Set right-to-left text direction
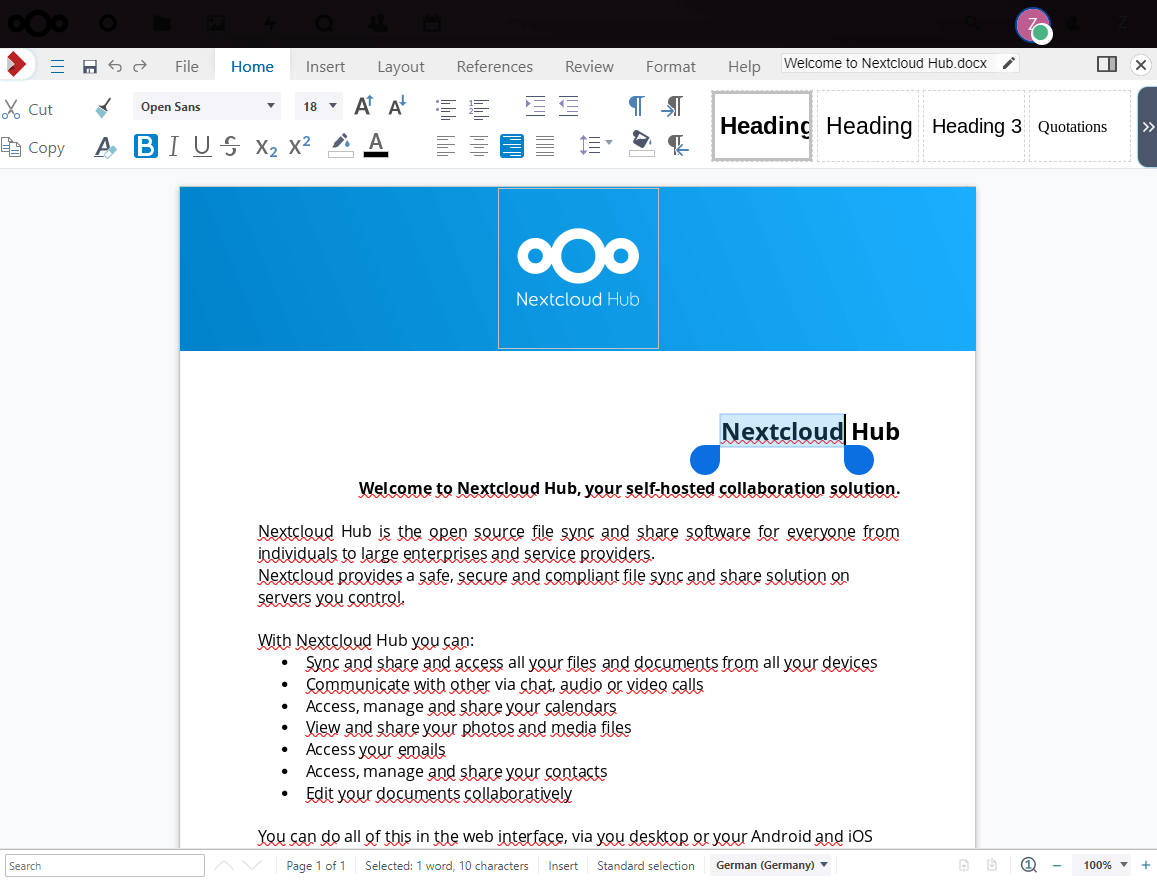Image resolution: width=1157 pixels, height=880 pixels. [677, 145]
